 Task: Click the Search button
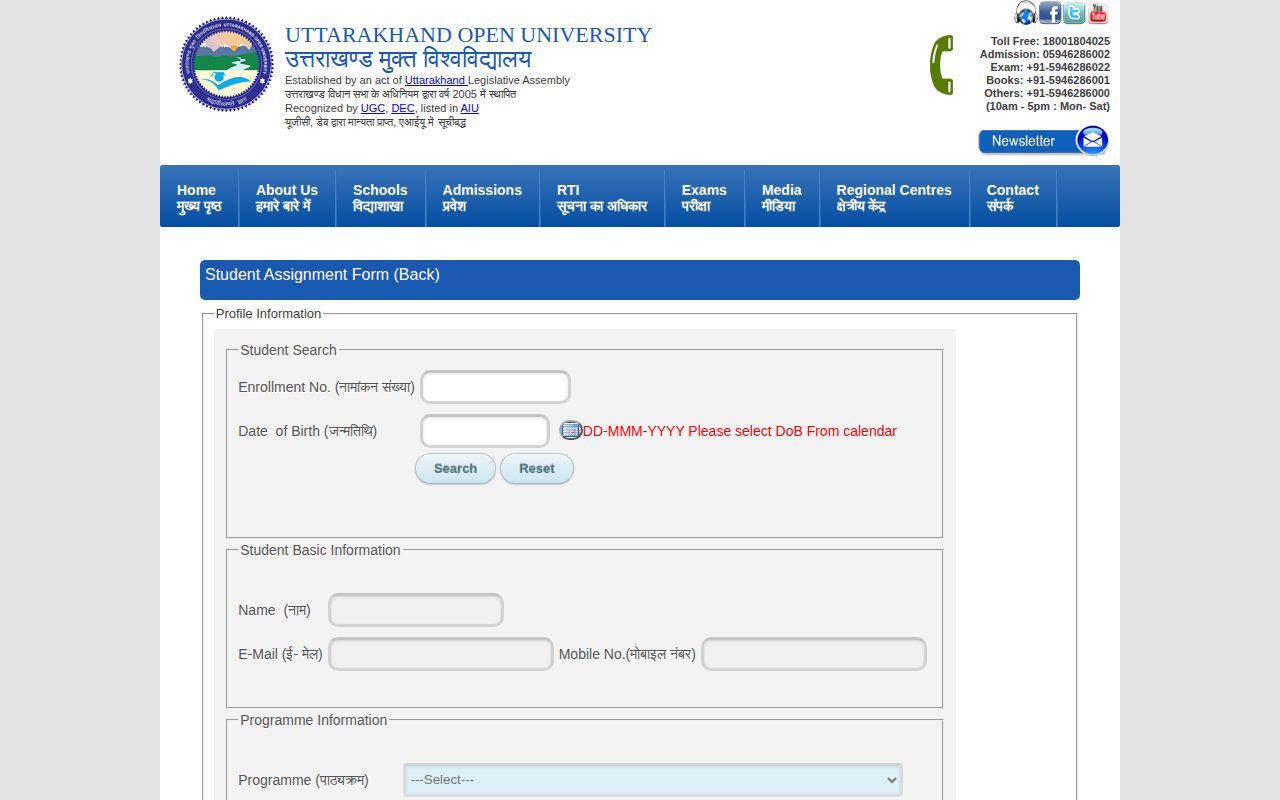(455, 468)
